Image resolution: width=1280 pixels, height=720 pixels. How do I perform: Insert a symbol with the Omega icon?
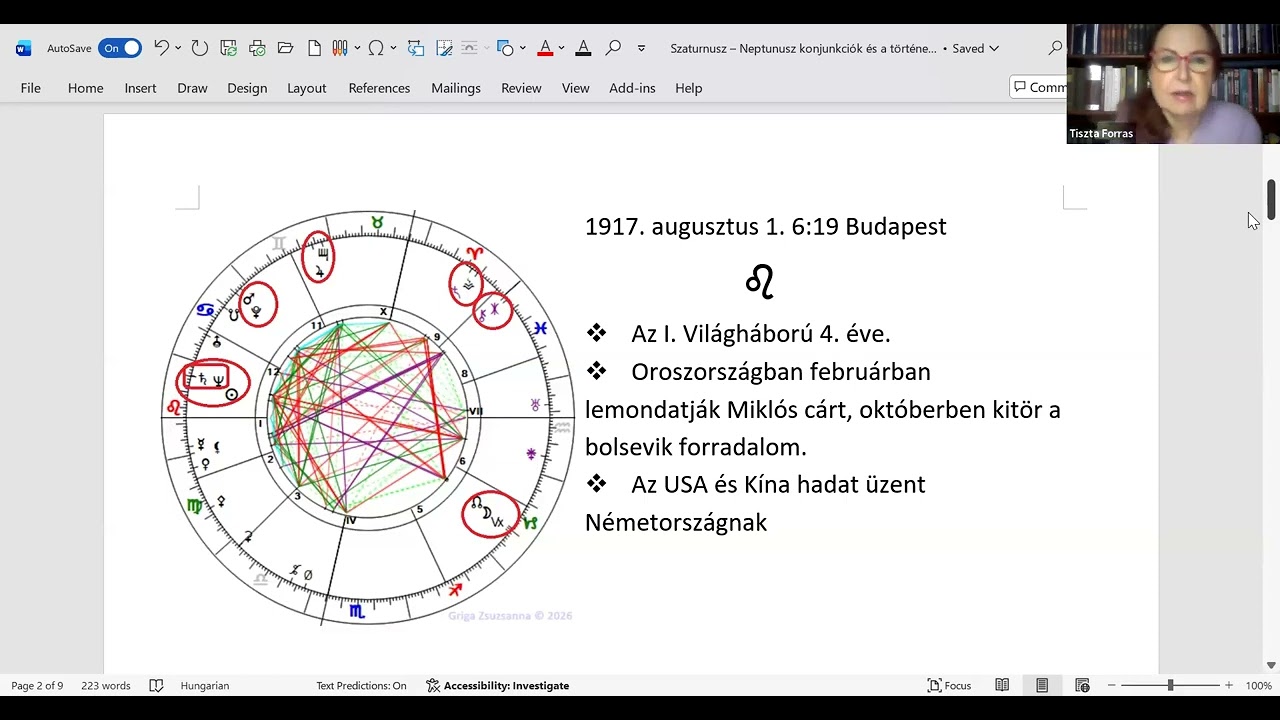376,48
